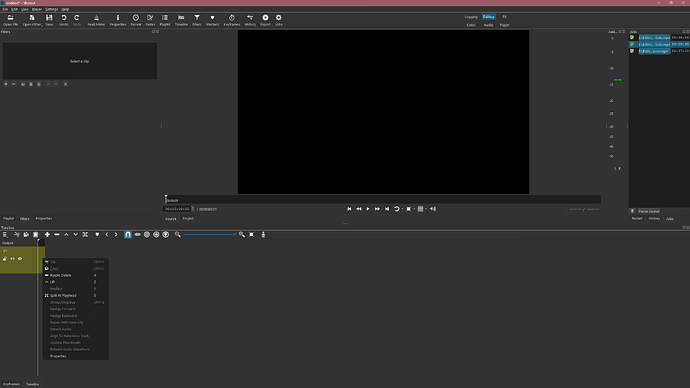This screenshot has width=690, height=388.
Task: Switch to the Editing layout button
Action: (x=488, y=17)
